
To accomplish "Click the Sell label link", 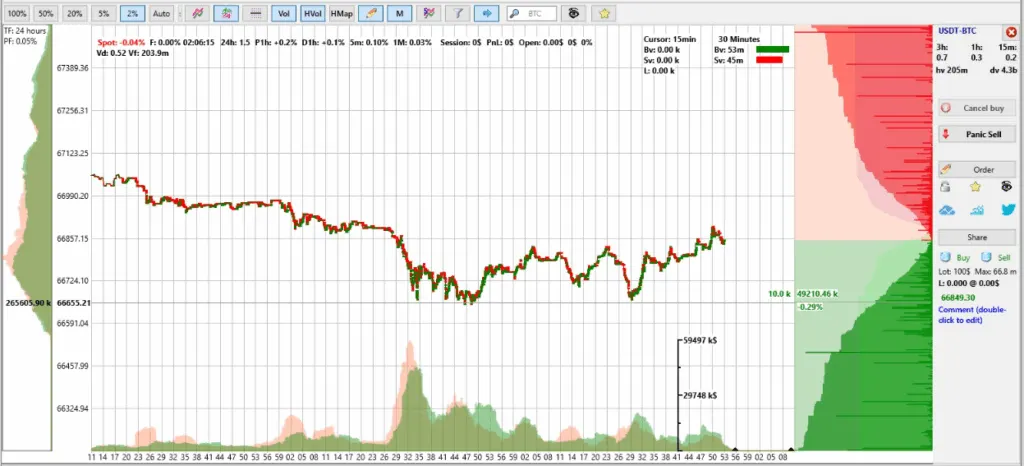I will click(x=1004, y=258).
